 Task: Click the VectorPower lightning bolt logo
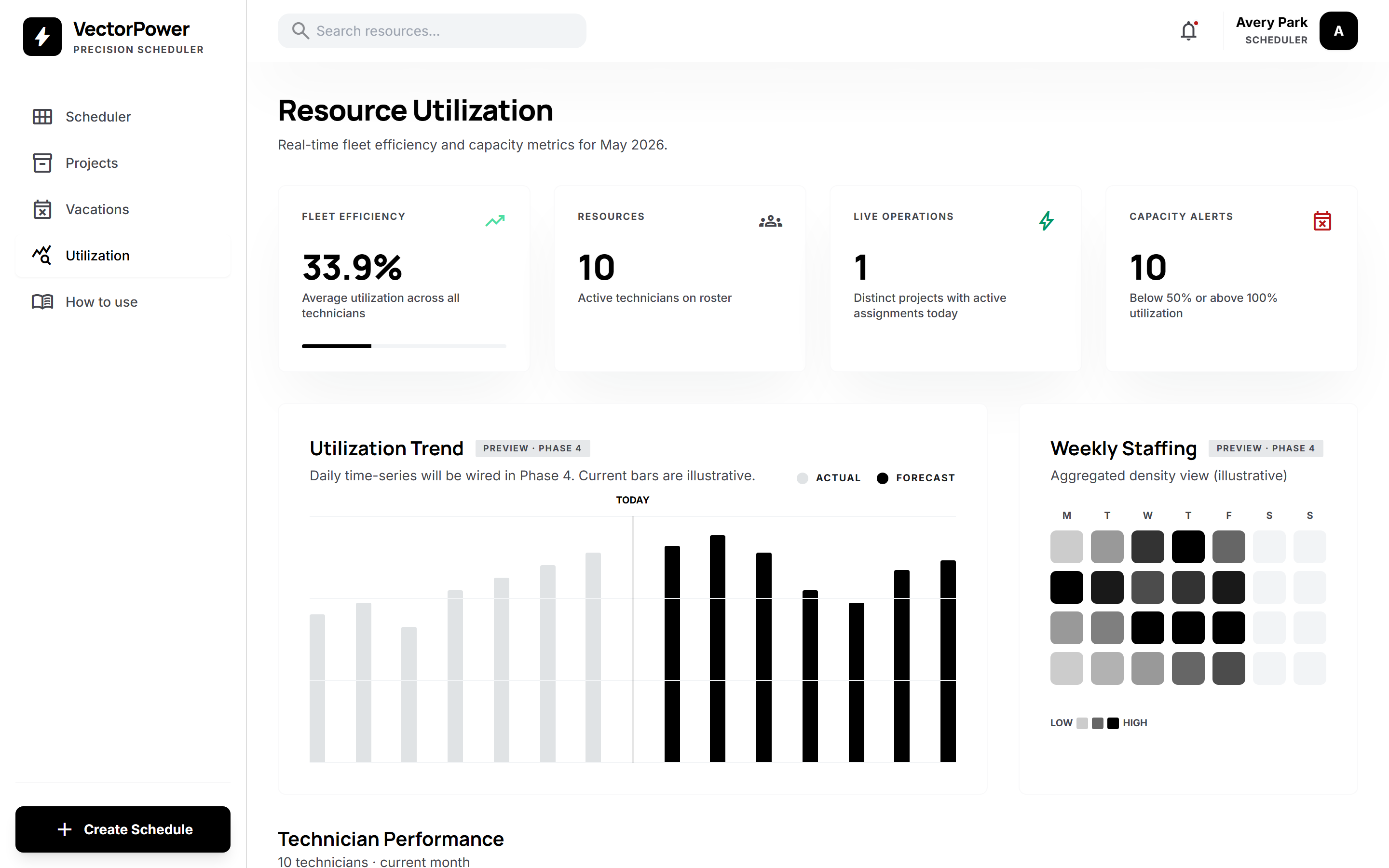click(x=42, y=37)
